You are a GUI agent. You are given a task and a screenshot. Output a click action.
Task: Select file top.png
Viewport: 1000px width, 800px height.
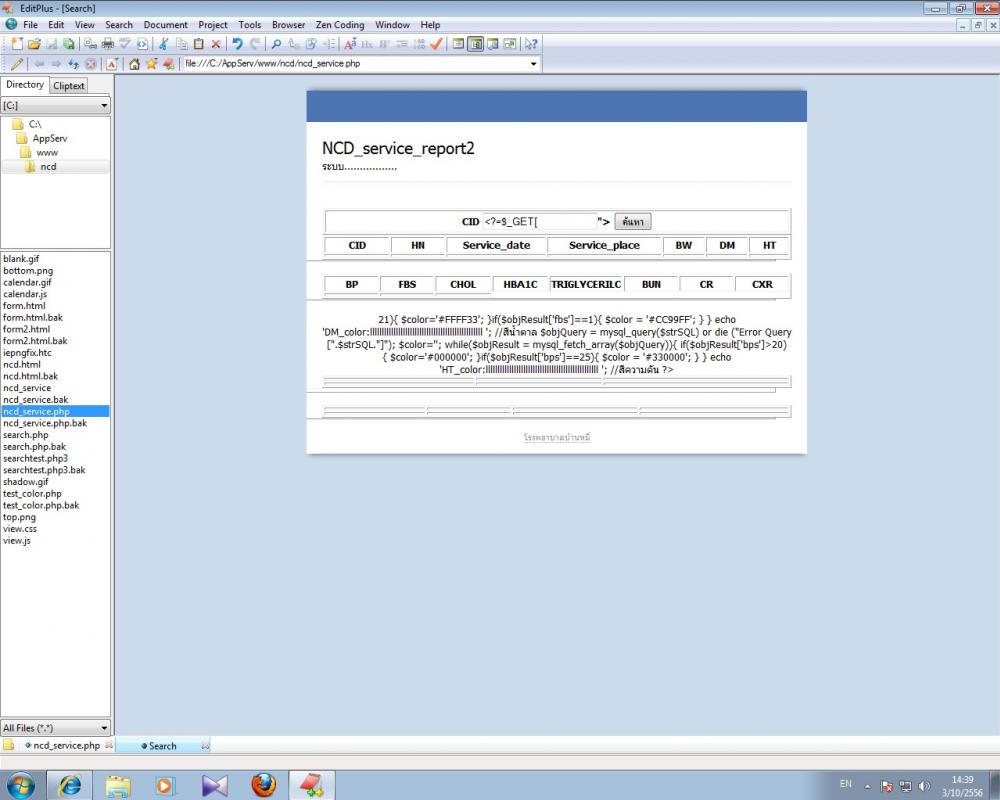coord(19,517)
